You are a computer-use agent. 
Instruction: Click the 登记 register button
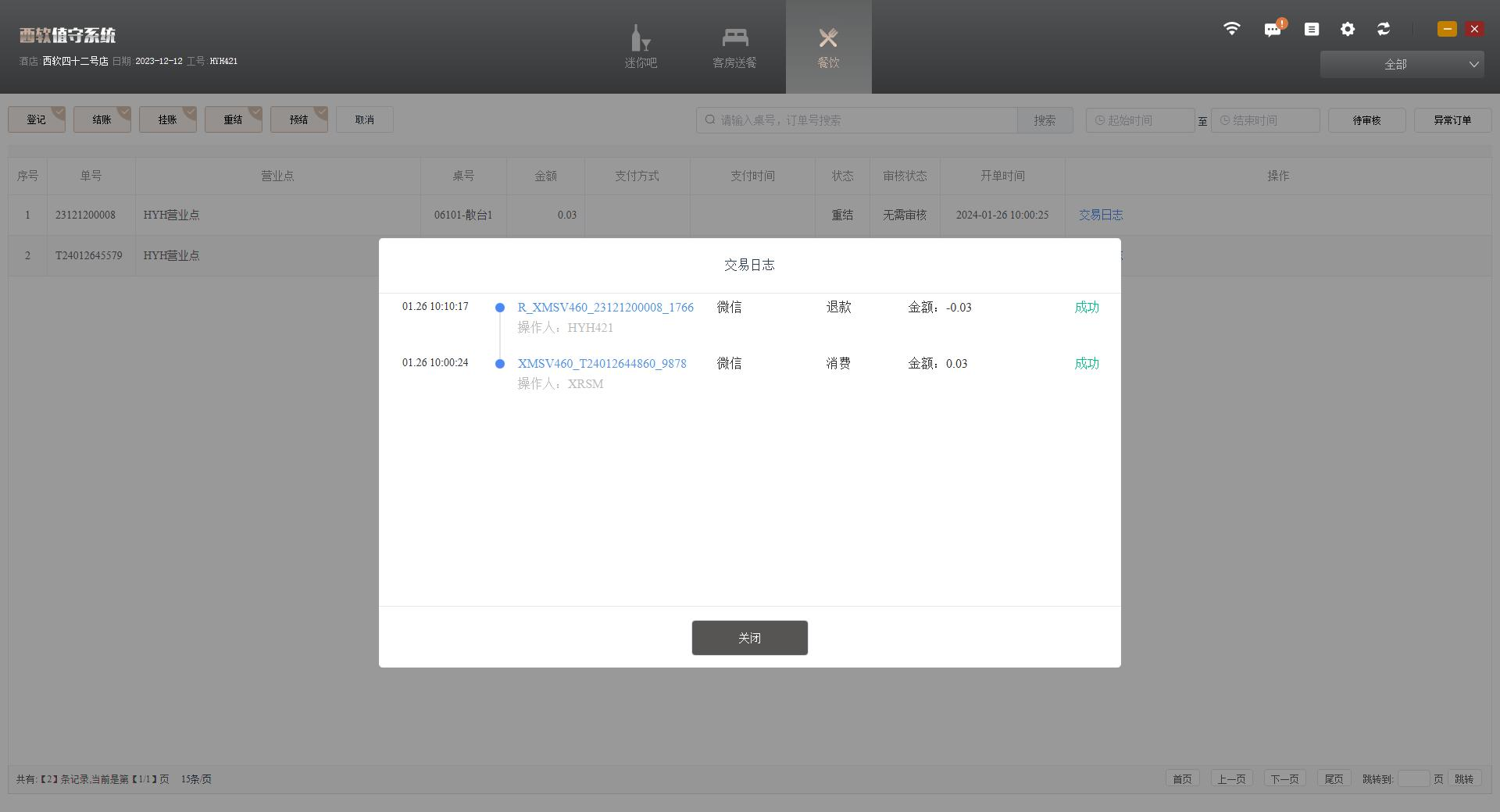pyautogui.click(x=36, y=119)
